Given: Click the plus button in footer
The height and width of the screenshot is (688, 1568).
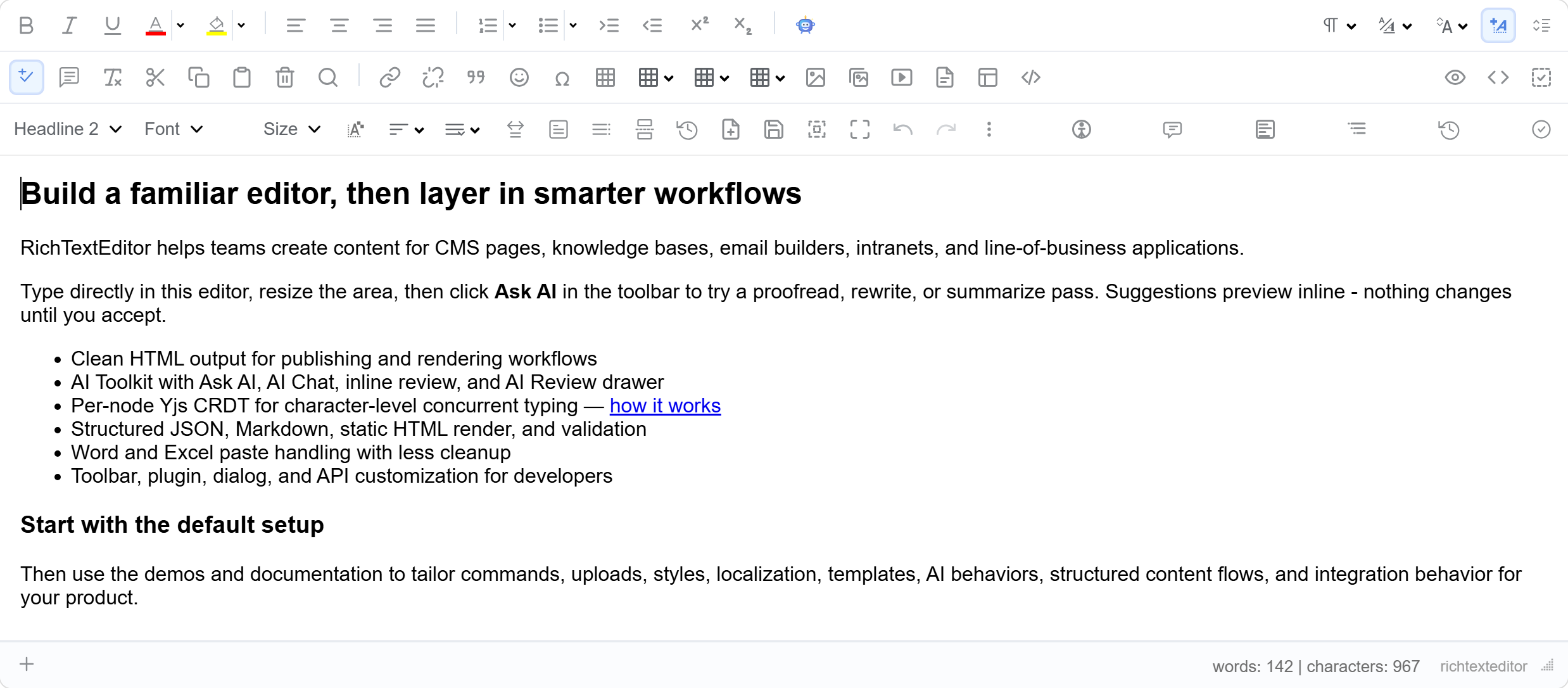Looking at the screenshot, I should [27, 664].
